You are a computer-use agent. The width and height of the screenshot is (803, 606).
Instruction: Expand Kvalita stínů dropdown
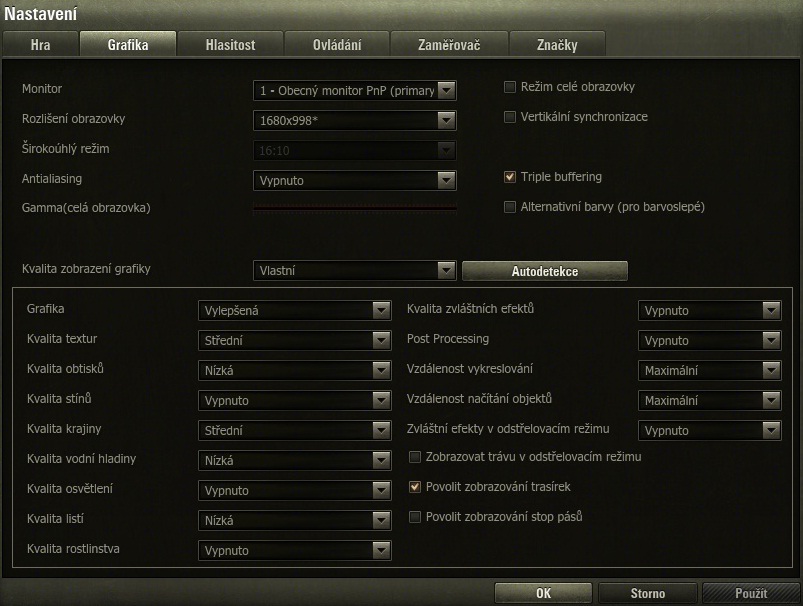tap(294, 401)
